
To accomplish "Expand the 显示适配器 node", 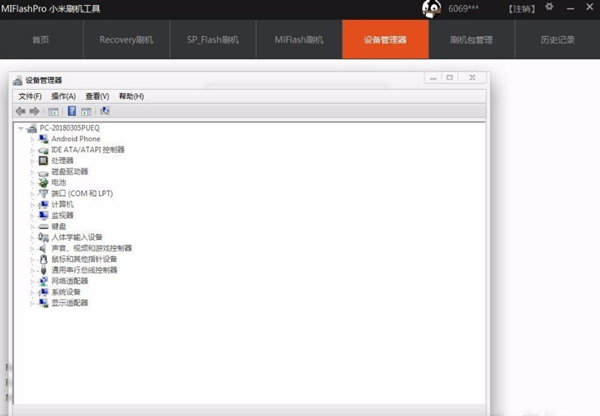I will [x=33, y=303].
